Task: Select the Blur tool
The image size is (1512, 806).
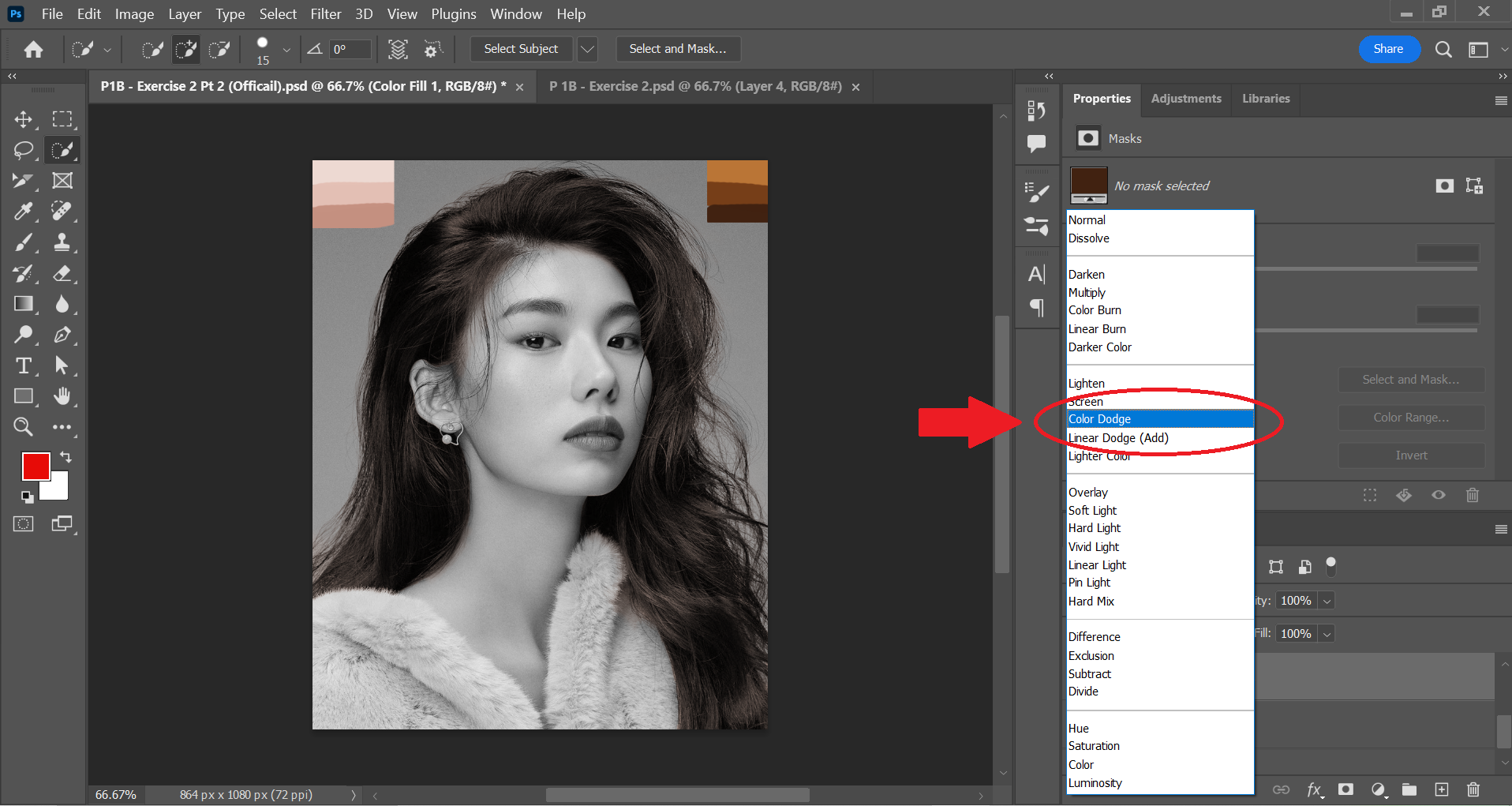Action: (x=62, y=304)
